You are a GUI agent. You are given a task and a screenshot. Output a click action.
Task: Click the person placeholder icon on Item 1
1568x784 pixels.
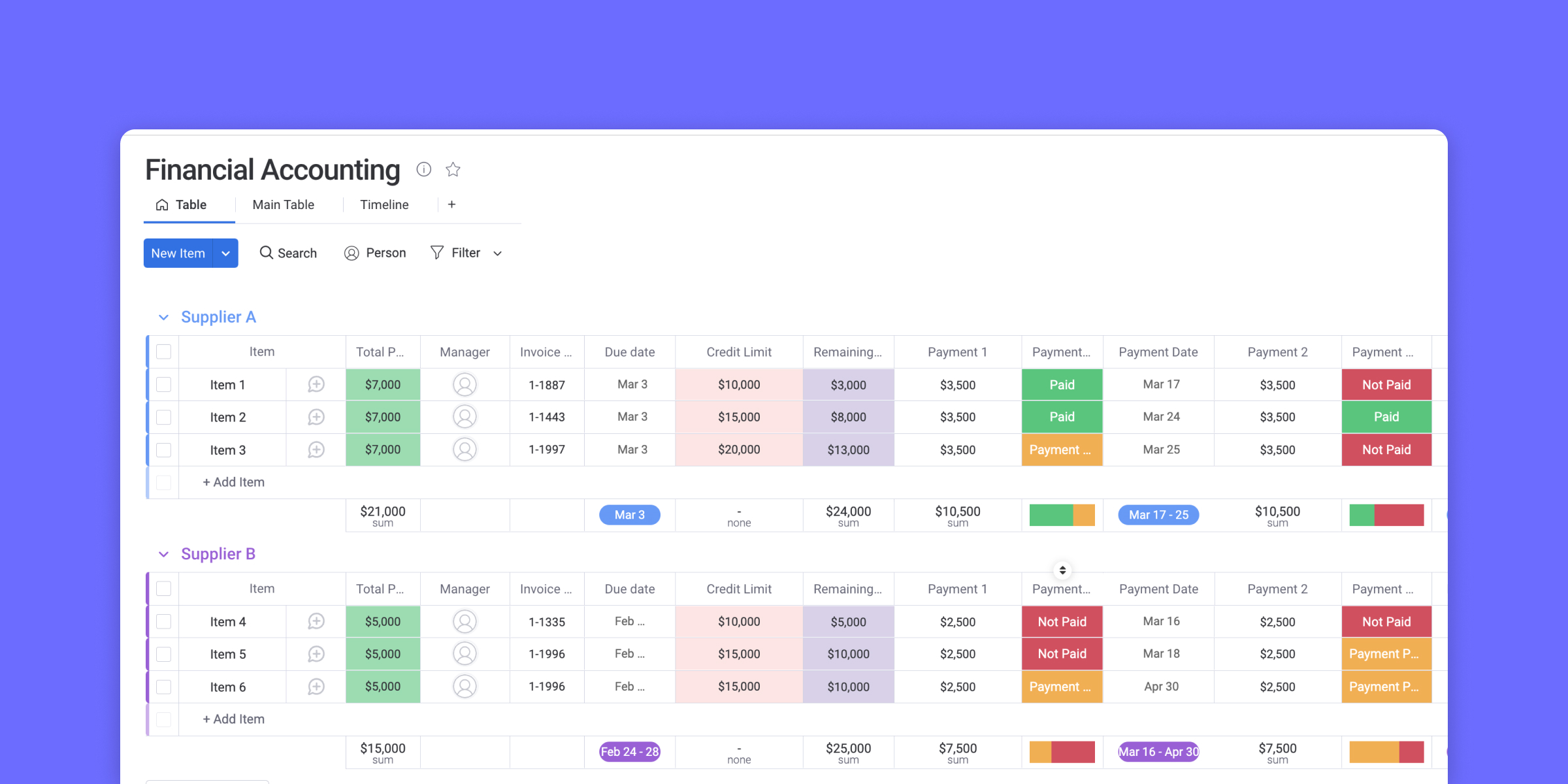tap(464, 384)
